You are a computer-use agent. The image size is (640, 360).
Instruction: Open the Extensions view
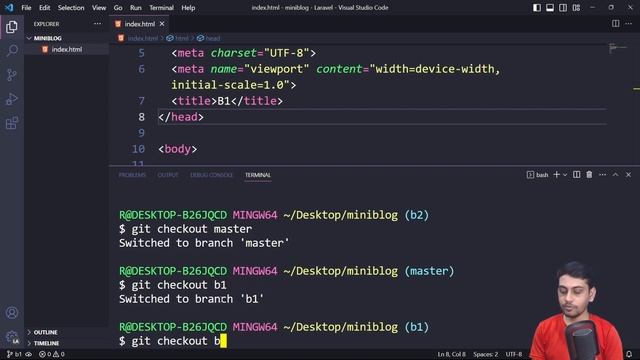(x=12, y=123)
